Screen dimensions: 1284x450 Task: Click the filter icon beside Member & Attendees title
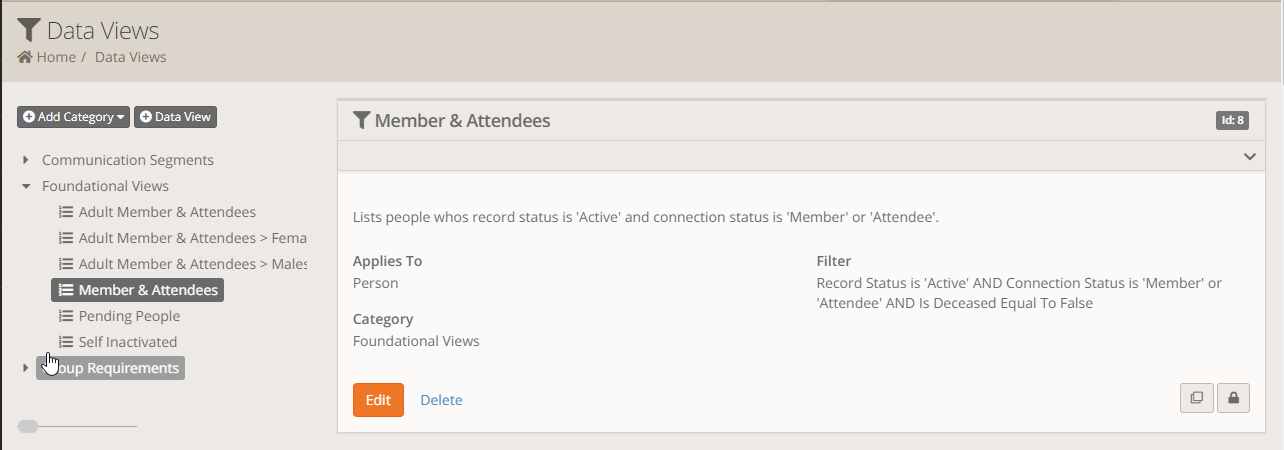pyautogui.click(x=362, y=121)
